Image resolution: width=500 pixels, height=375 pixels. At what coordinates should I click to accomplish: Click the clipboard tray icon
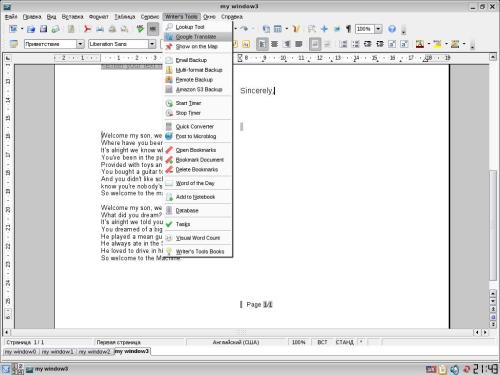[443, 369]
